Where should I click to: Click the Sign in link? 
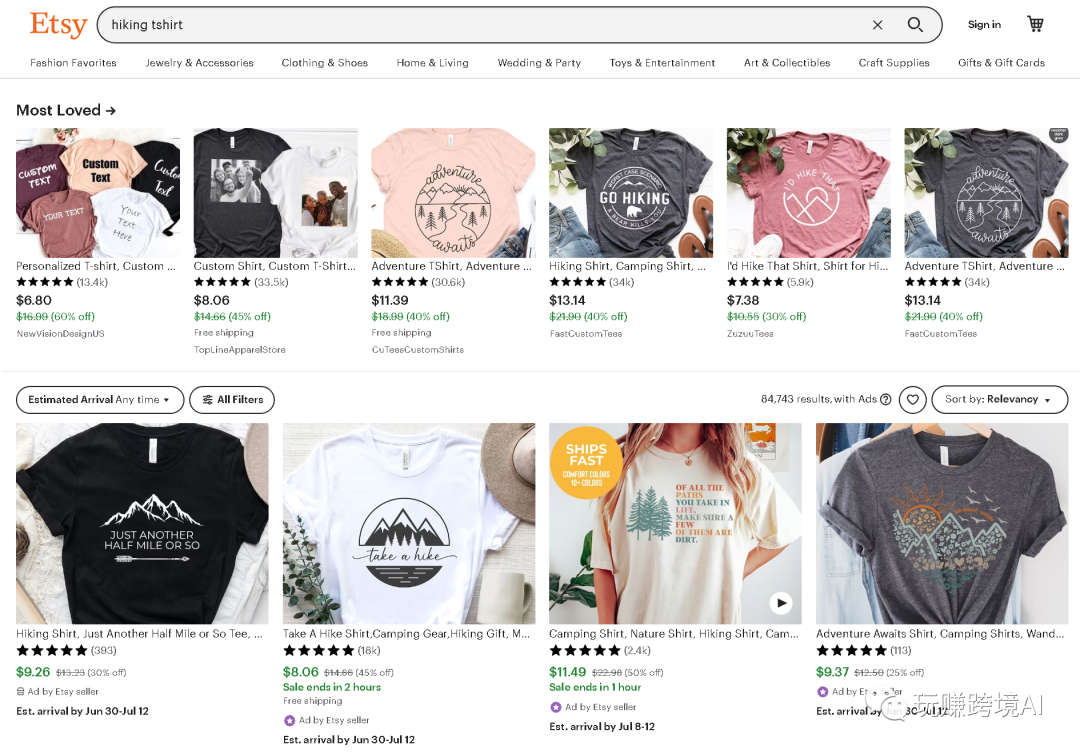click(984, 25)
